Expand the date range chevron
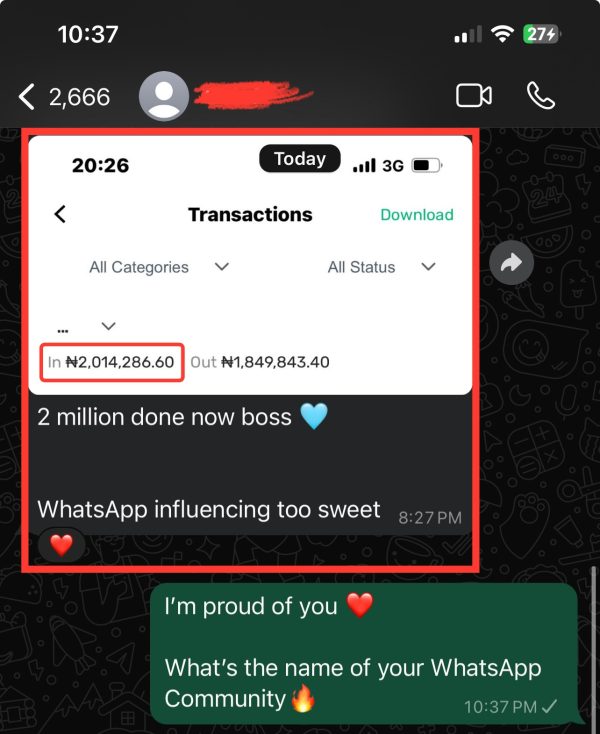Image resolution: width=600 pixels, height=734 pixels. click(109, 326)
